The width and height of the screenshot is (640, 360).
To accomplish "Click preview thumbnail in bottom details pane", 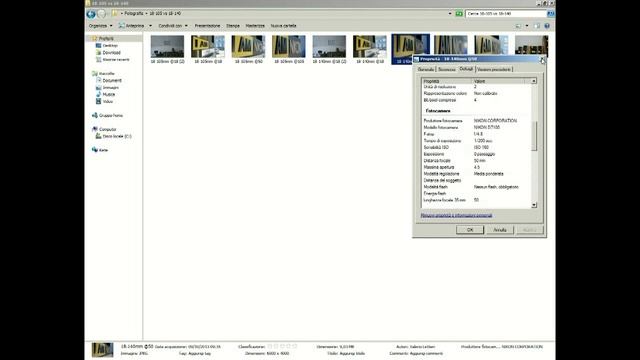I will [x=102, y=350].
